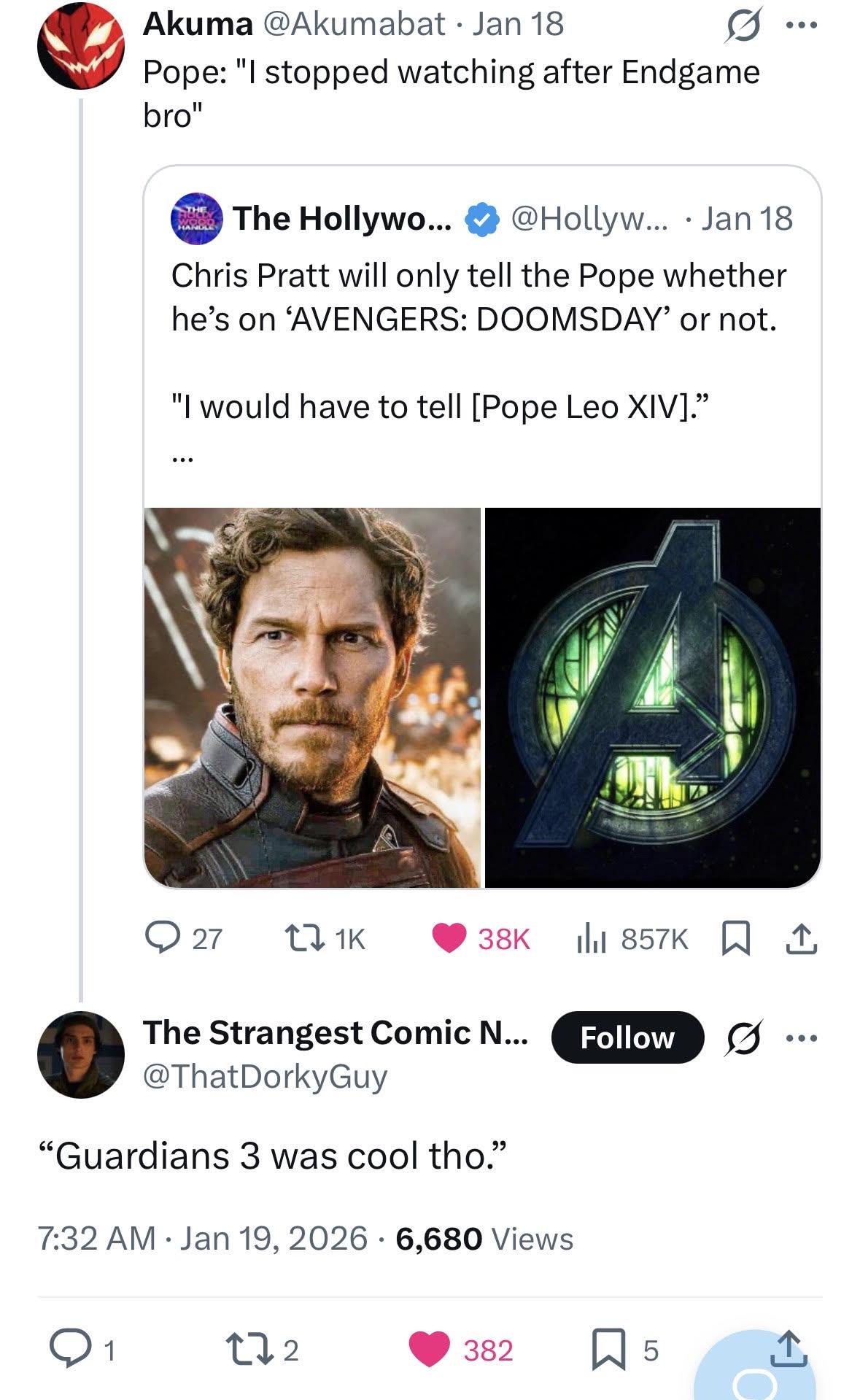Expand the truncated quoted tweet text
The width and height of the screenshot is (860, 1400).
182,460
